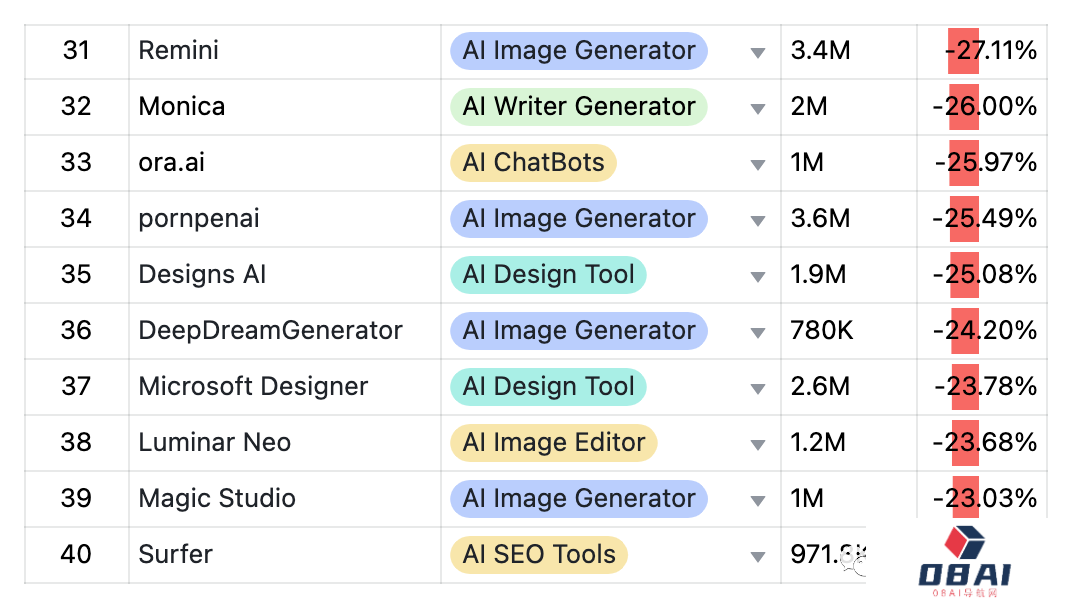The height and width of the screenshot is (608, 1072).
Task: Click the AI Image Editor tag for Luminar Neo
Action: pos(554,443)
